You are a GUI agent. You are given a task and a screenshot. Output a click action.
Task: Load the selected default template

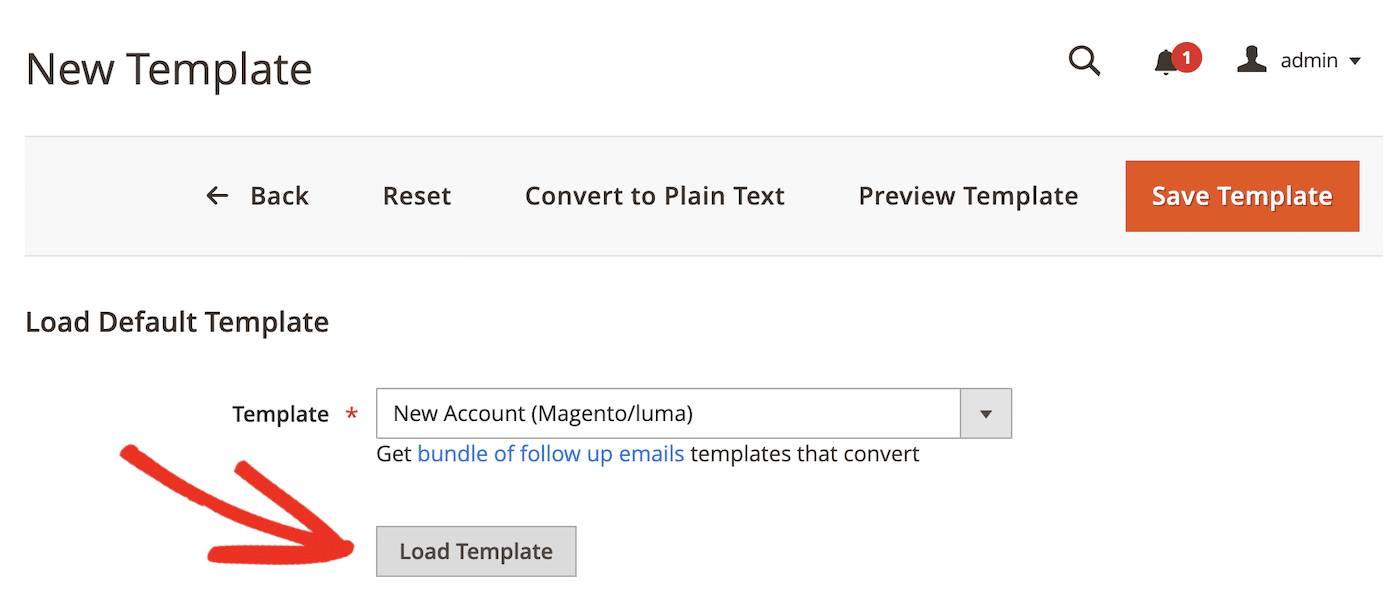pyautogui.click(x=475, y=551)
